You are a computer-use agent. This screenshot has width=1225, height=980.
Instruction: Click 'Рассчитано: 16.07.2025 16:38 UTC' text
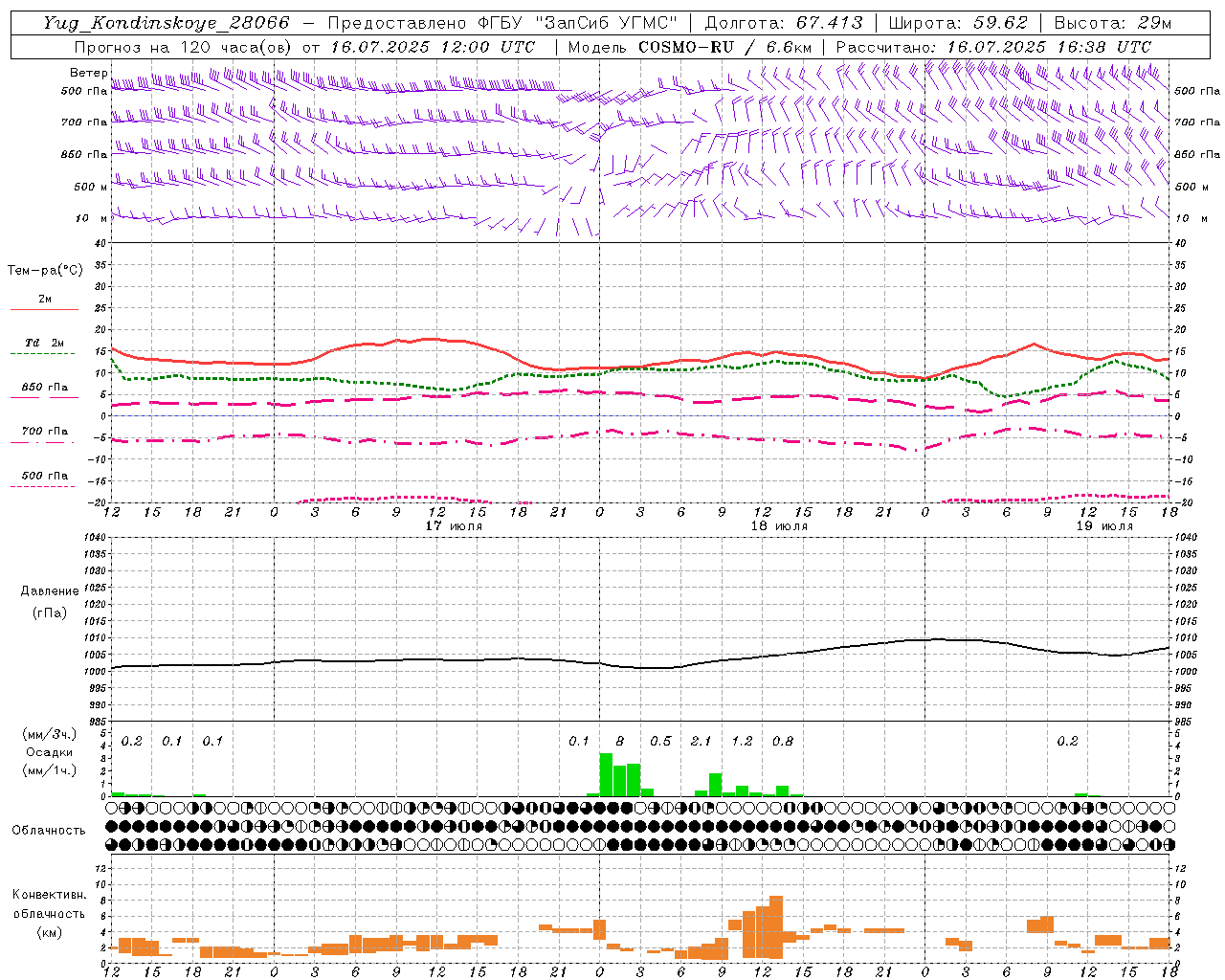[993, 47]
